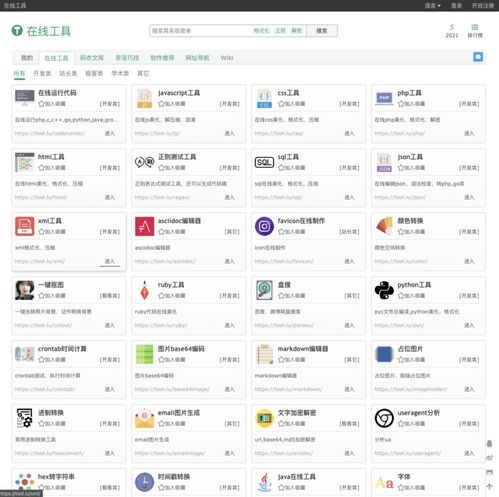The height and width of the screenshot is (497, 499).
Task: Toggle 加入收藏 star for javascript工具
Action: pos(161,104)
